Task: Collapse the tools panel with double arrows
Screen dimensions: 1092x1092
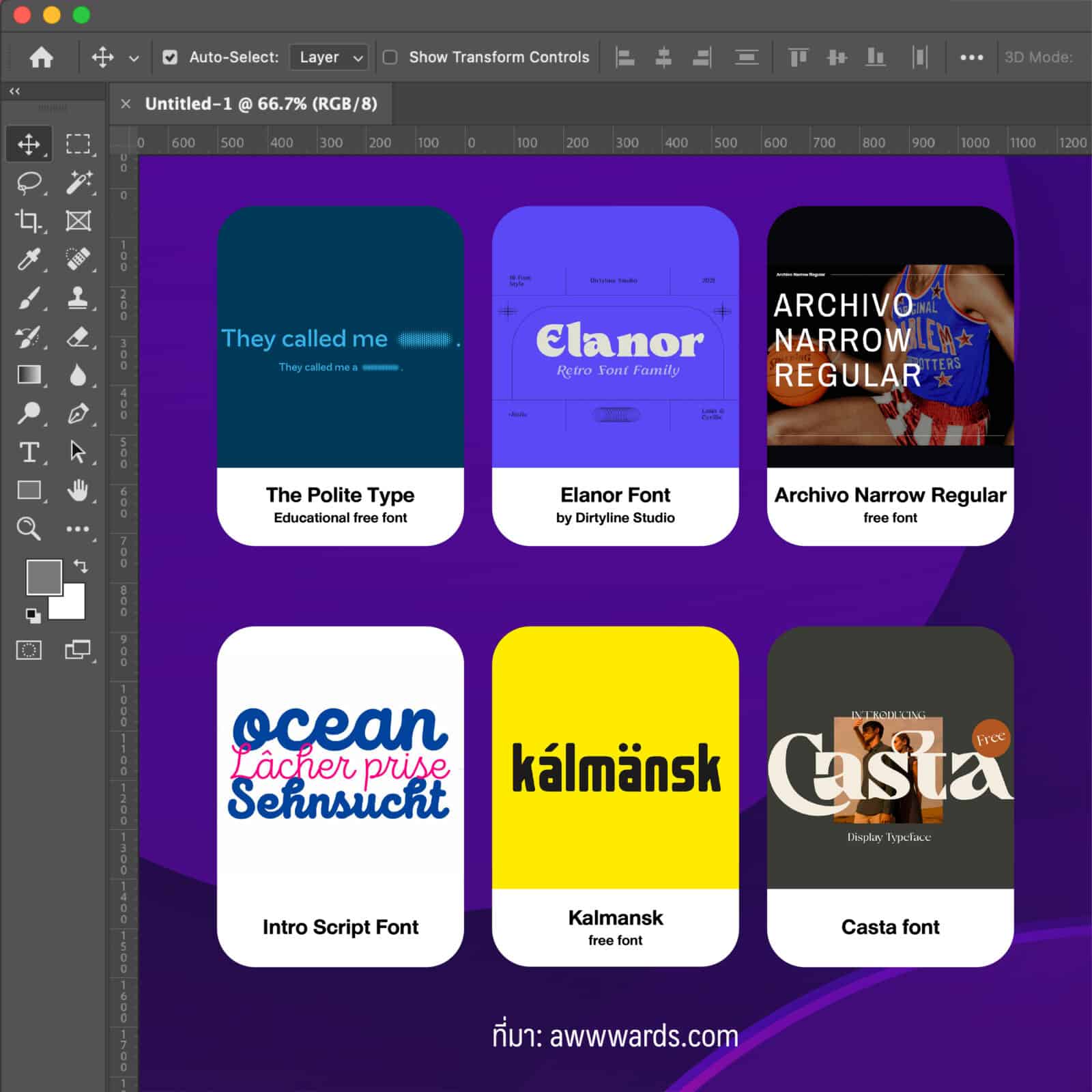Action: pyautogui.click(x=14, y=91)
